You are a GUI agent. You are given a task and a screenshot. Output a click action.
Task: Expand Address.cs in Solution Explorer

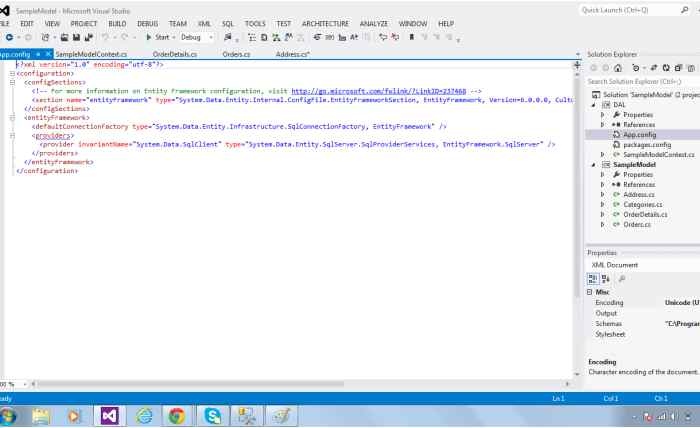click(602, 195)
